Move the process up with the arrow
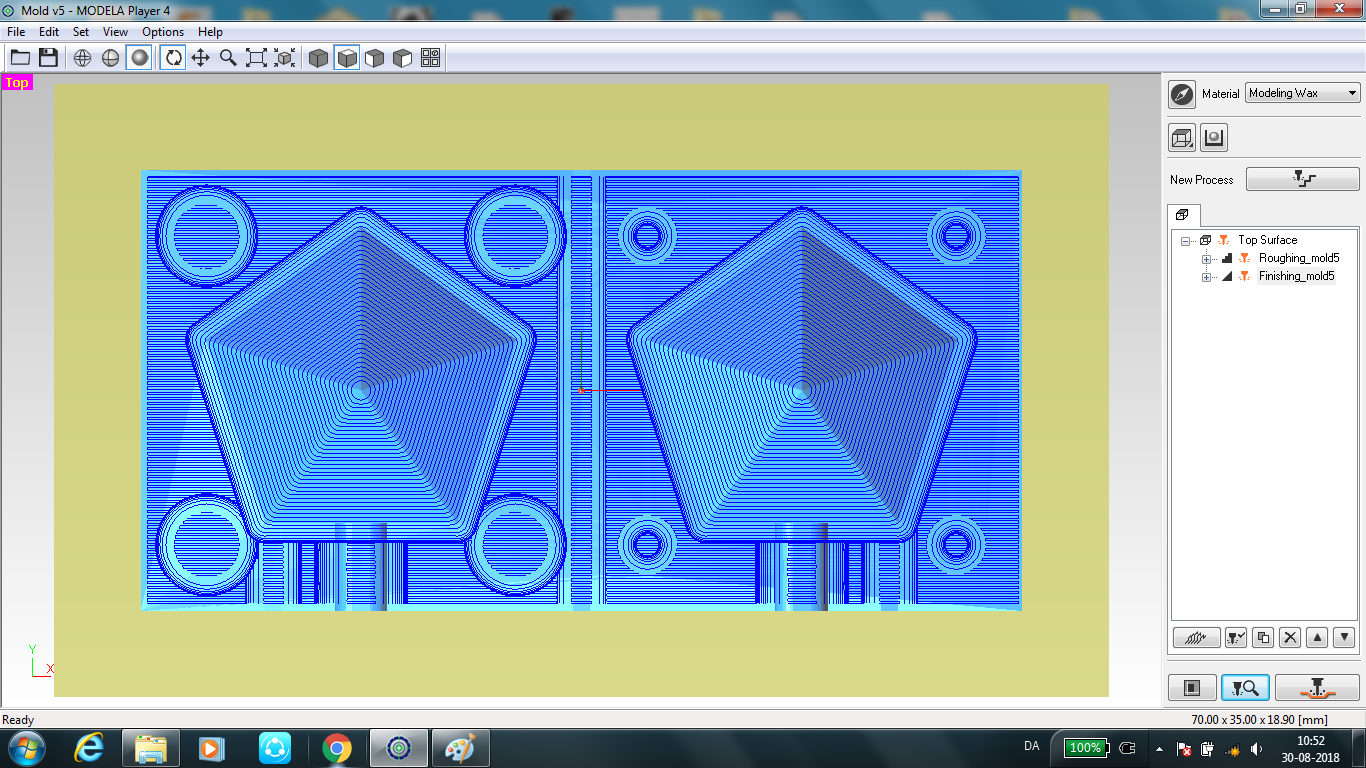Image resolution: width=1366 pixels, height=768 pixels. [x=1317, y=637]
